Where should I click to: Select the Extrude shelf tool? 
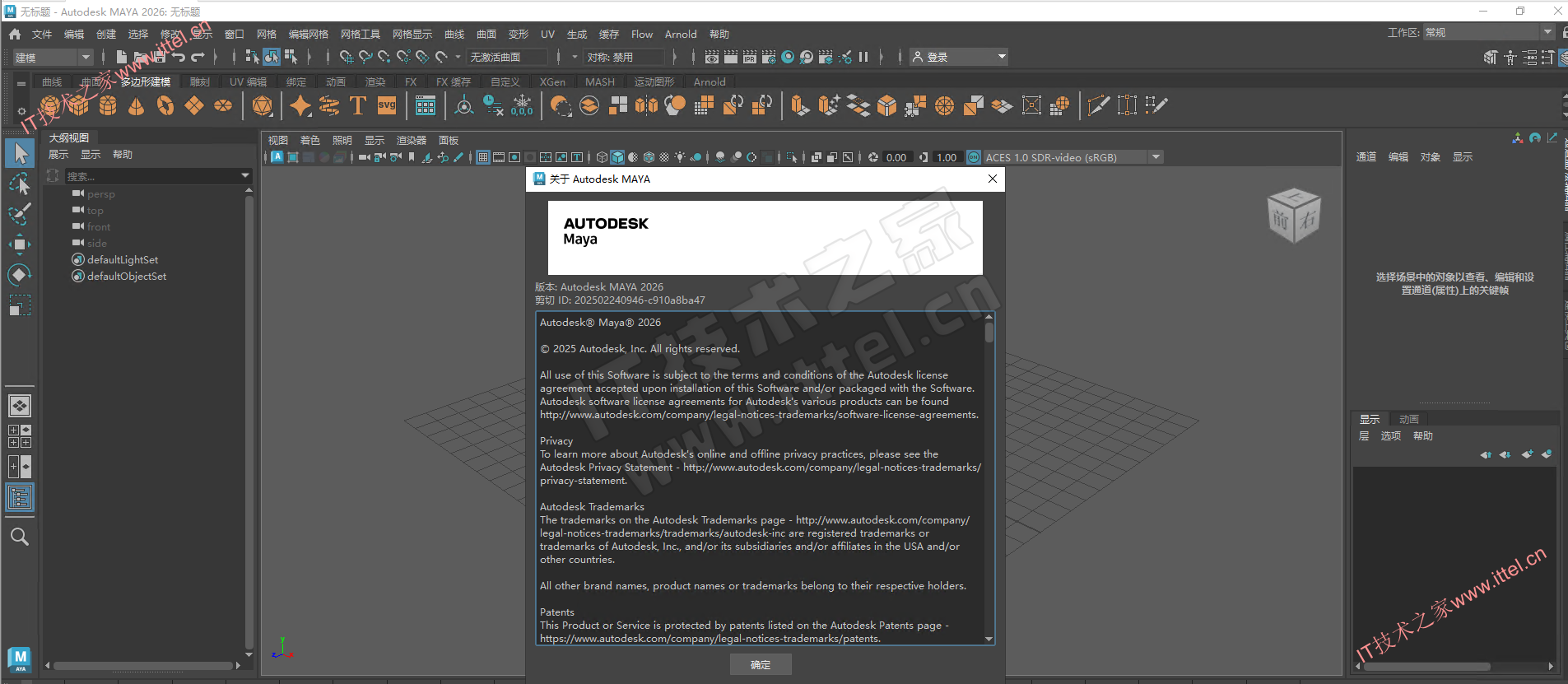tap(799, 105)
